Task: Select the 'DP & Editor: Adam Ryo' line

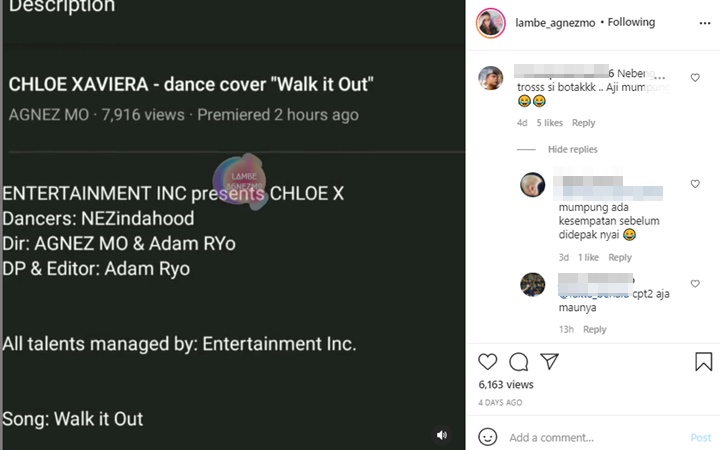Action: click(x=96, y=269)
